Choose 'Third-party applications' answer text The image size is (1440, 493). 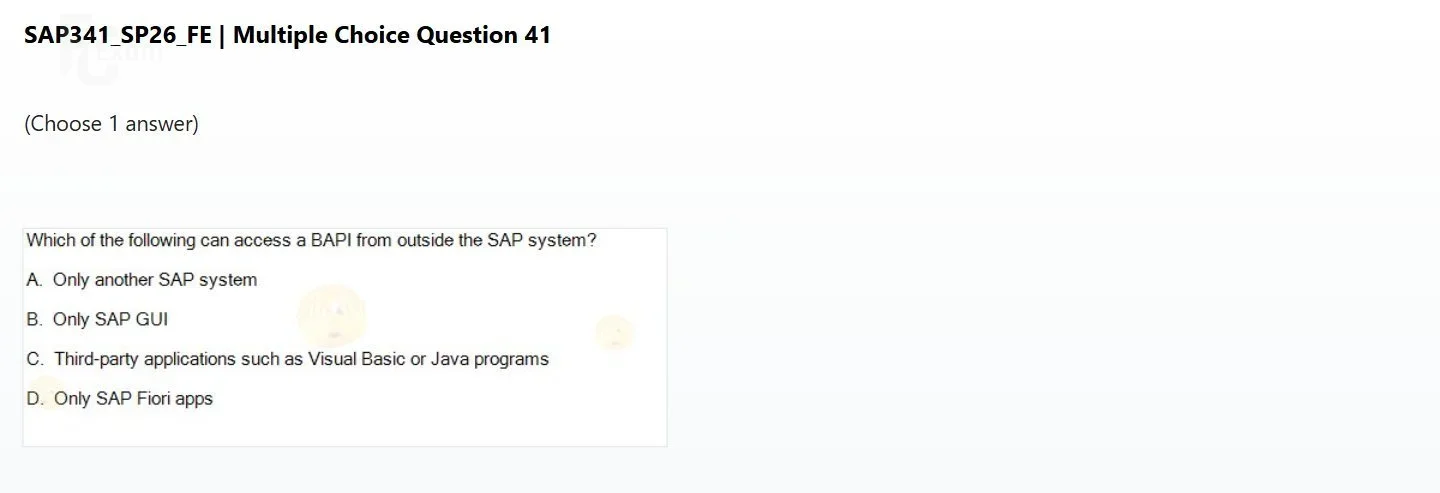301,359
